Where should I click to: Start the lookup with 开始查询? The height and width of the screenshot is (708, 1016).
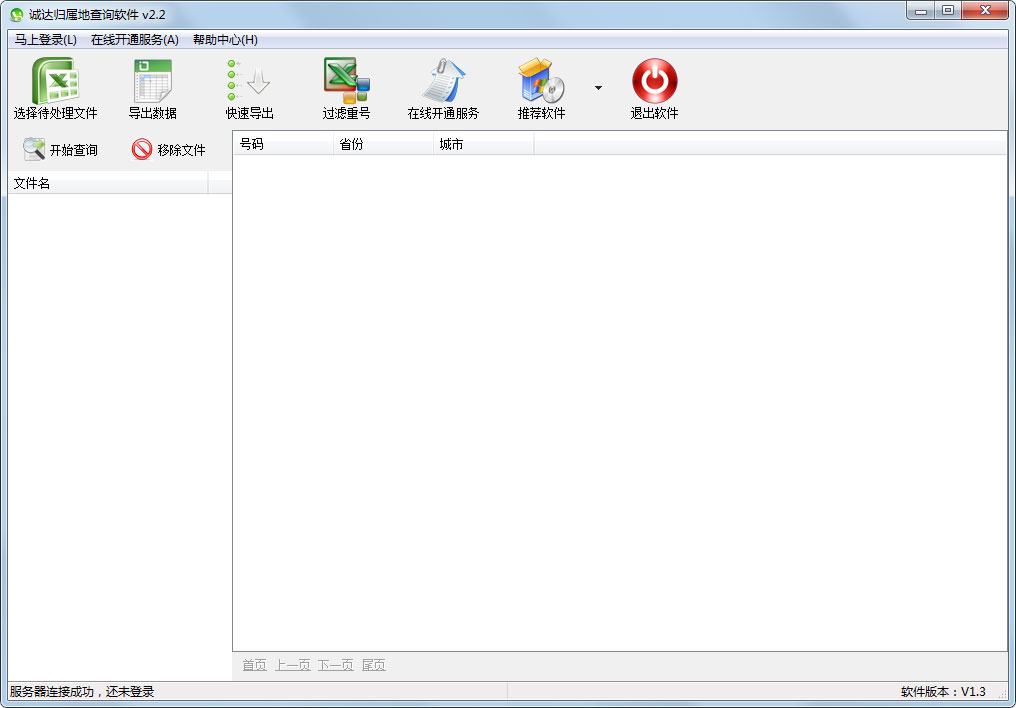[x=61, y=150]
